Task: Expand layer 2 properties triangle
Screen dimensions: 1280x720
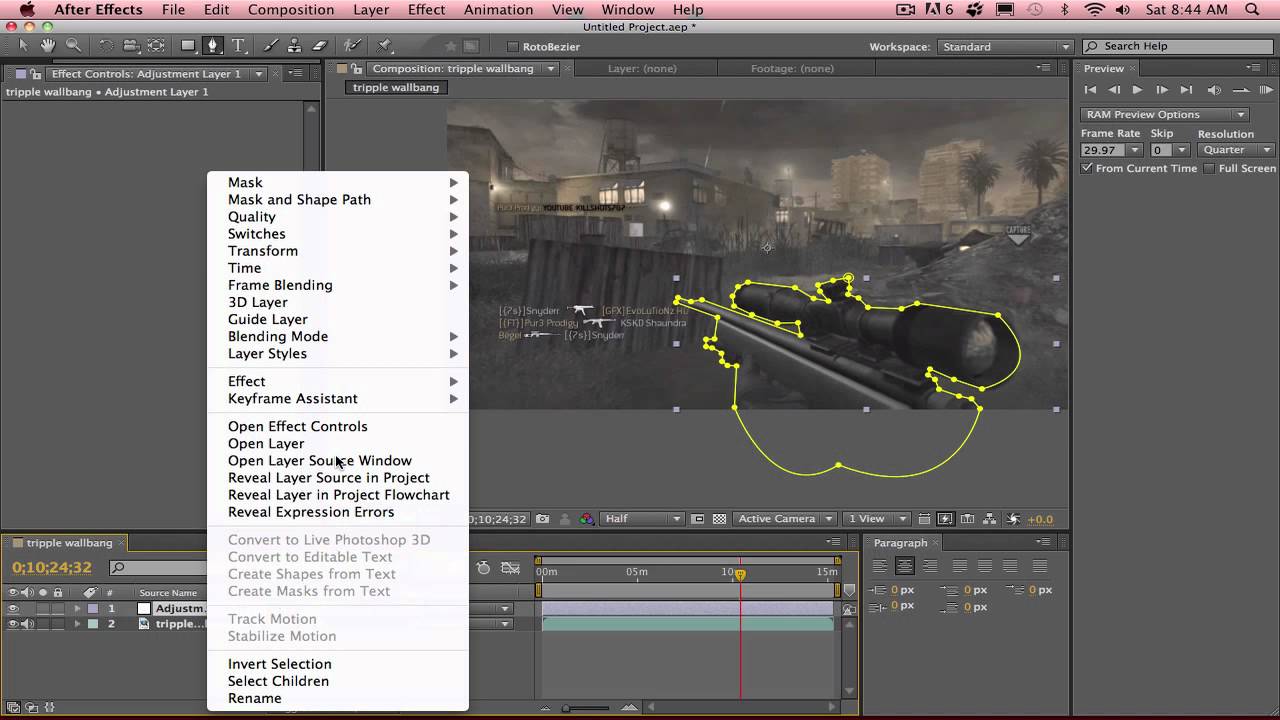Action: click(x=78, y=624)
